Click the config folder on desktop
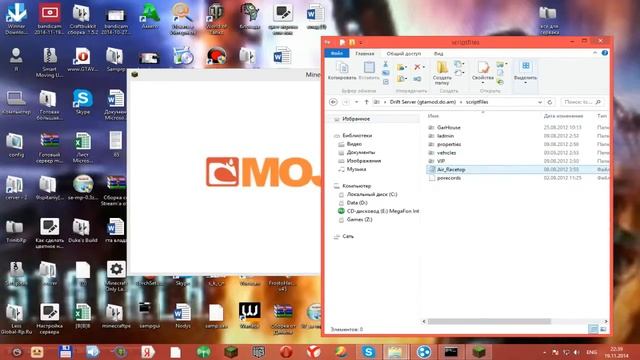Image resolution: width=640 pixels, height=360 pixels. click(16, 145)
